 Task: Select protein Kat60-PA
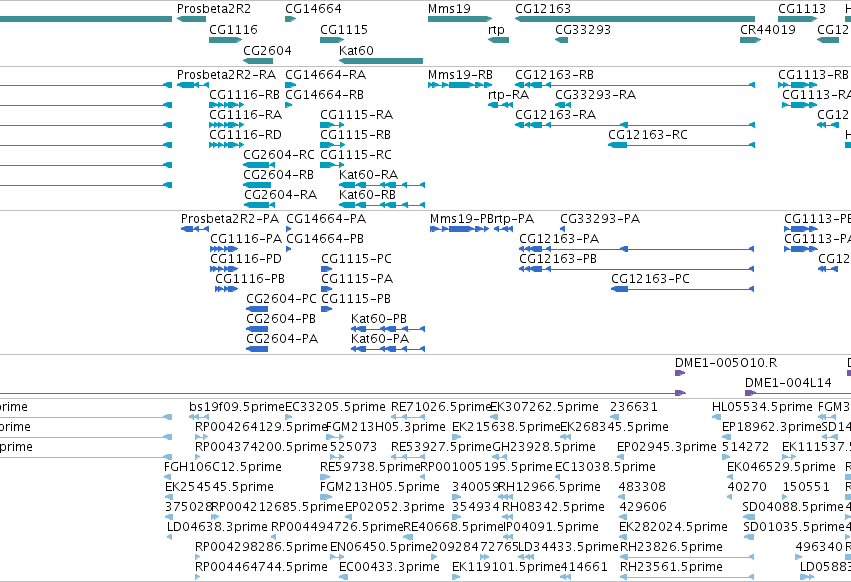pyautogui.click(x=380, y=340)
